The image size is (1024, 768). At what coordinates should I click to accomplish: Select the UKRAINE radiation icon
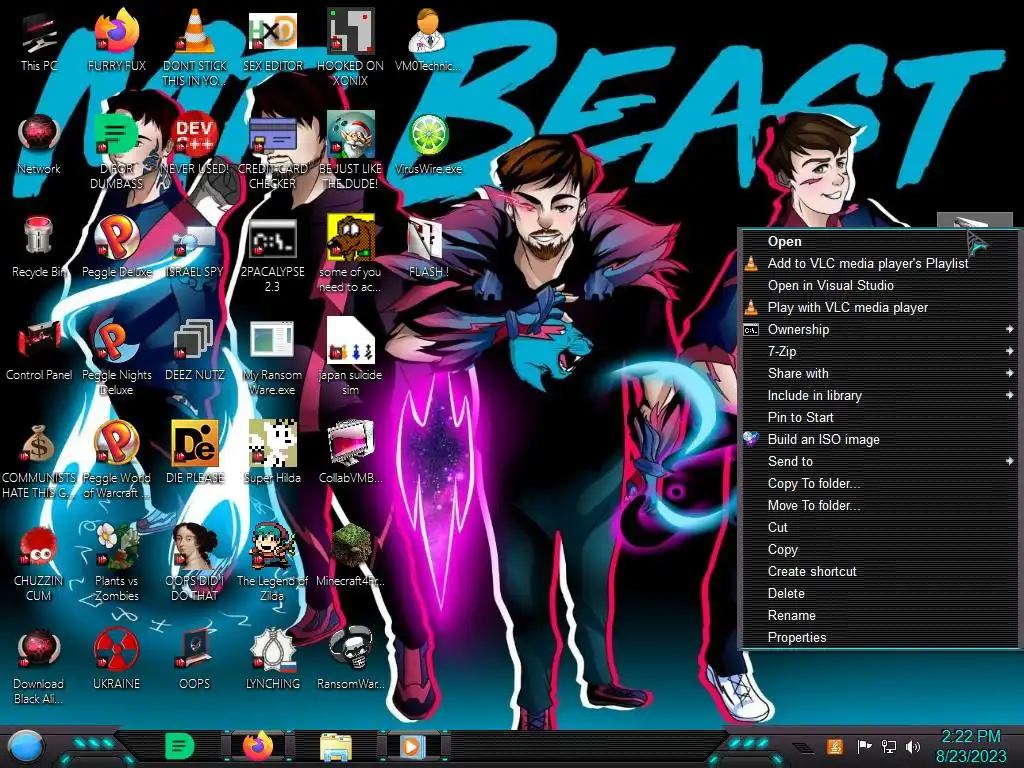116,659
